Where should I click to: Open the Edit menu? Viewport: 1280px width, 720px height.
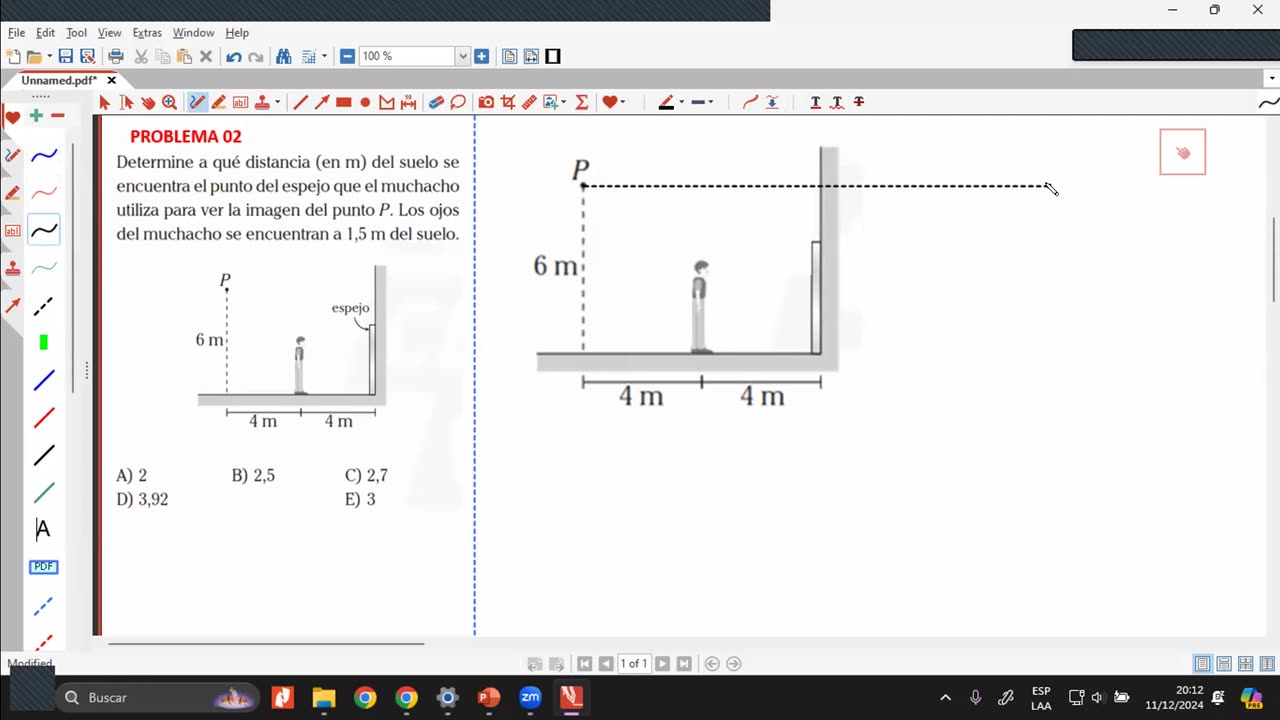coord(45,33)
